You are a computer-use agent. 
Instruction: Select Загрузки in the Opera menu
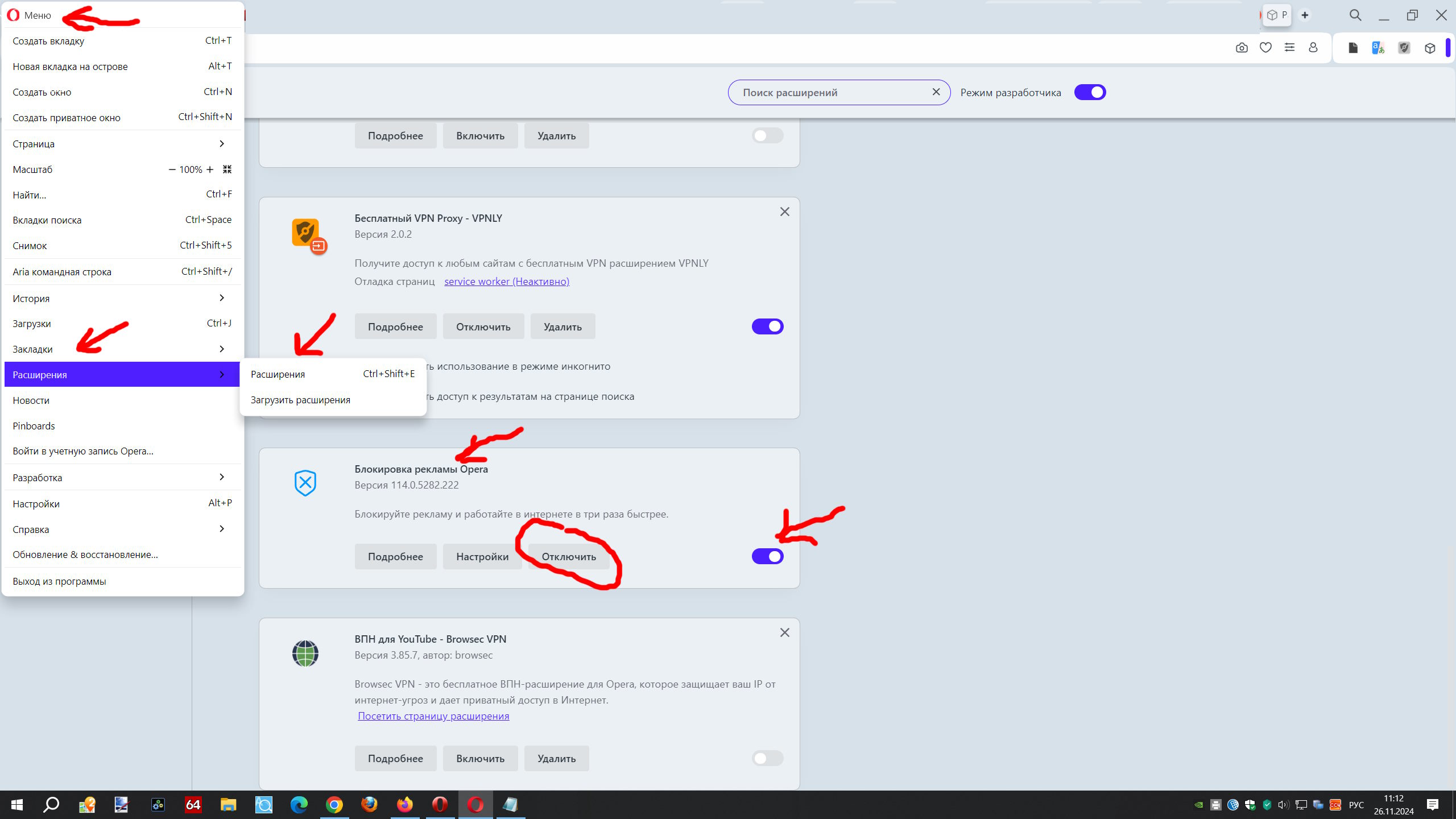point(122,323)
